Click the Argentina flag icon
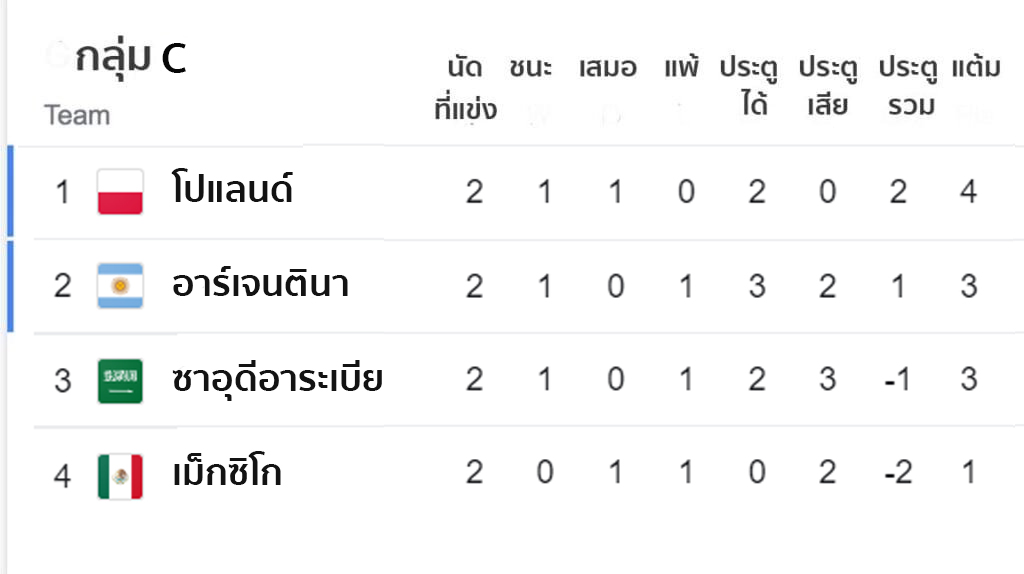This screenshot has width=1024, height=574. (120, 286)
